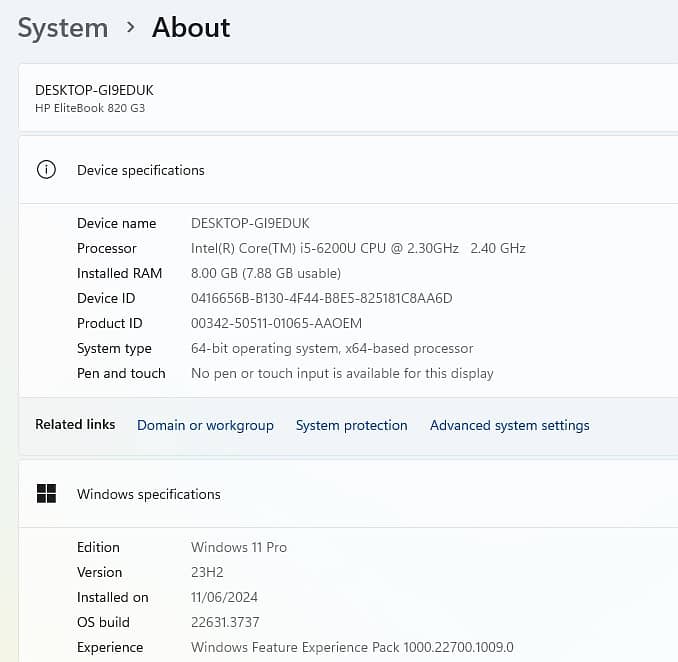
Task: Select the DESKTOP-GI9EDUK name in top card
Action: pos(94,90)
